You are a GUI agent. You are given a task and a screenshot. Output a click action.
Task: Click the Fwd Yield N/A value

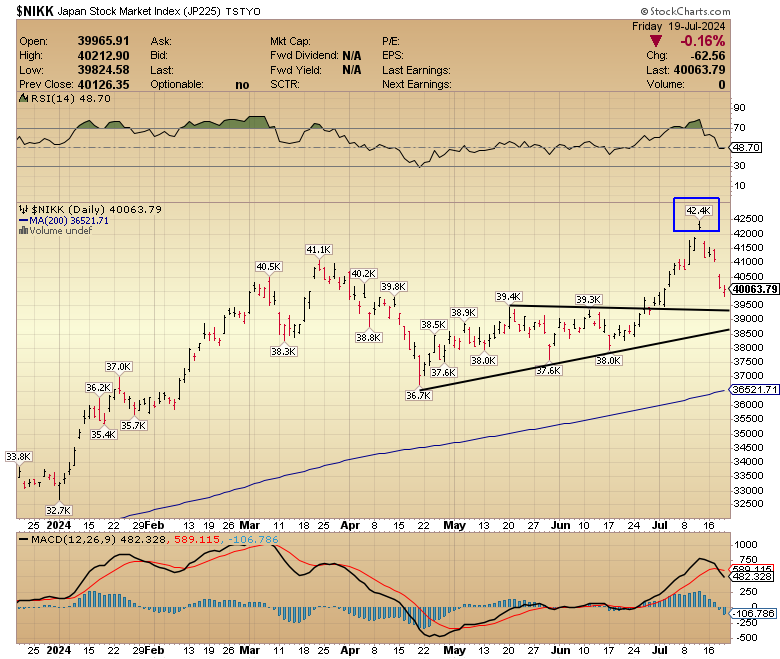[x=352, y=70]
